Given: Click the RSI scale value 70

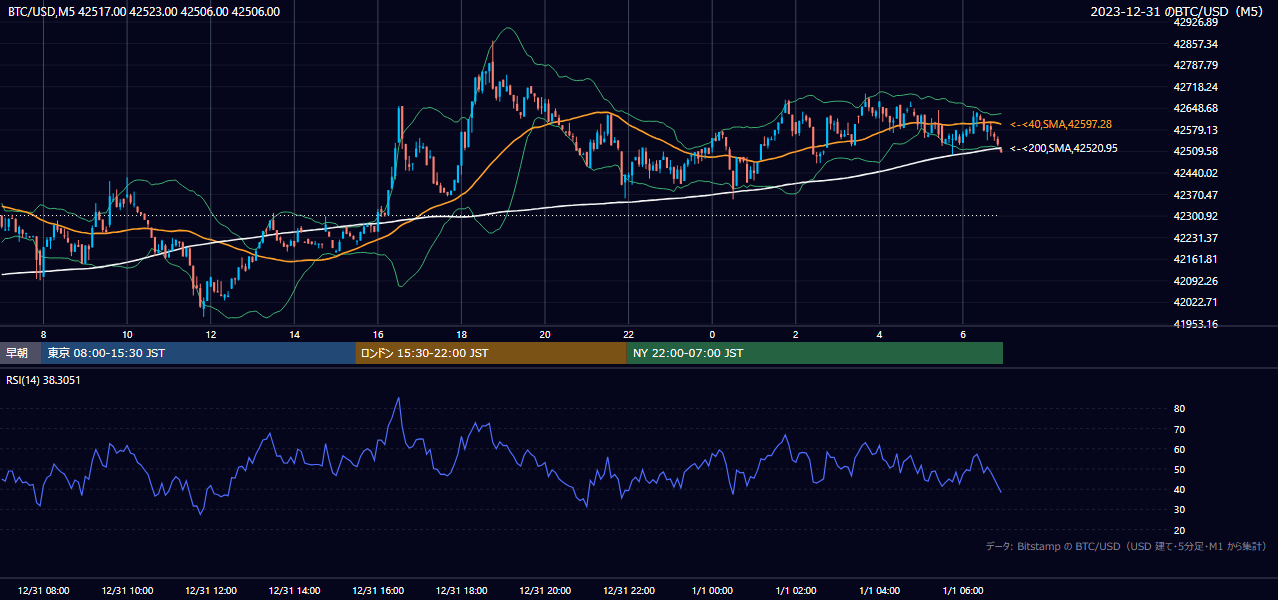Looking at the screenshot, I should click(1180, 429).
